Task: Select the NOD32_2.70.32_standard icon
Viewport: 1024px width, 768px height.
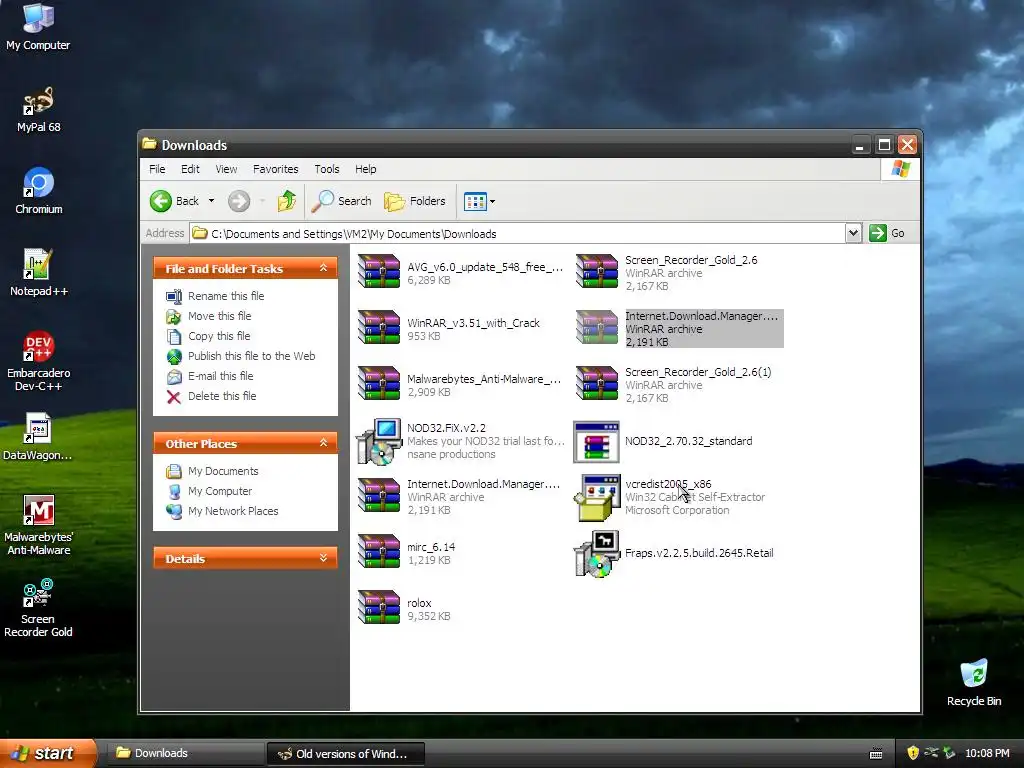Action: tap(596, 441)
